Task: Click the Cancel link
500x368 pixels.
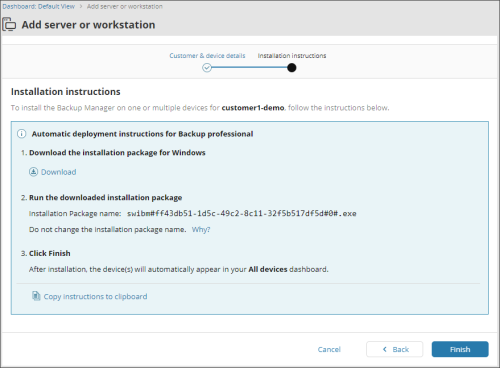Action: (329, 349)
